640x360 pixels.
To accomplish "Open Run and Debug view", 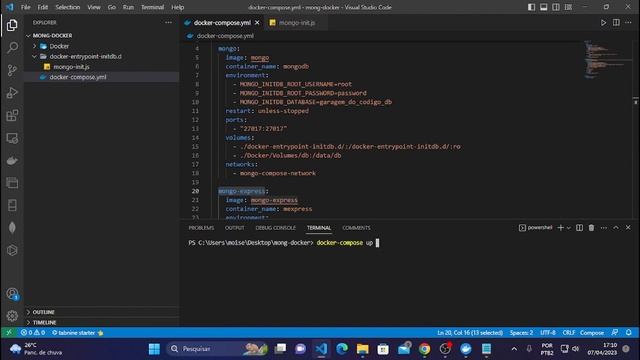I will coord(12,93).
